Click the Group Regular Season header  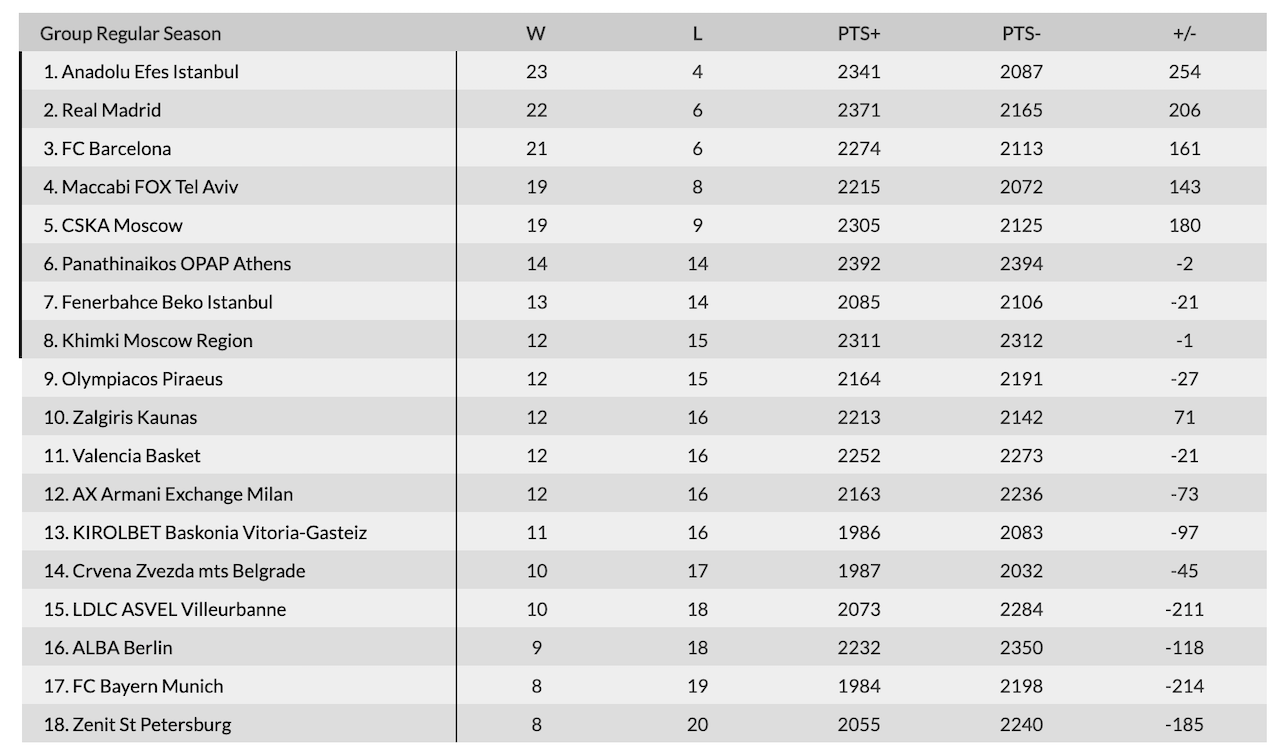(130, 33)
